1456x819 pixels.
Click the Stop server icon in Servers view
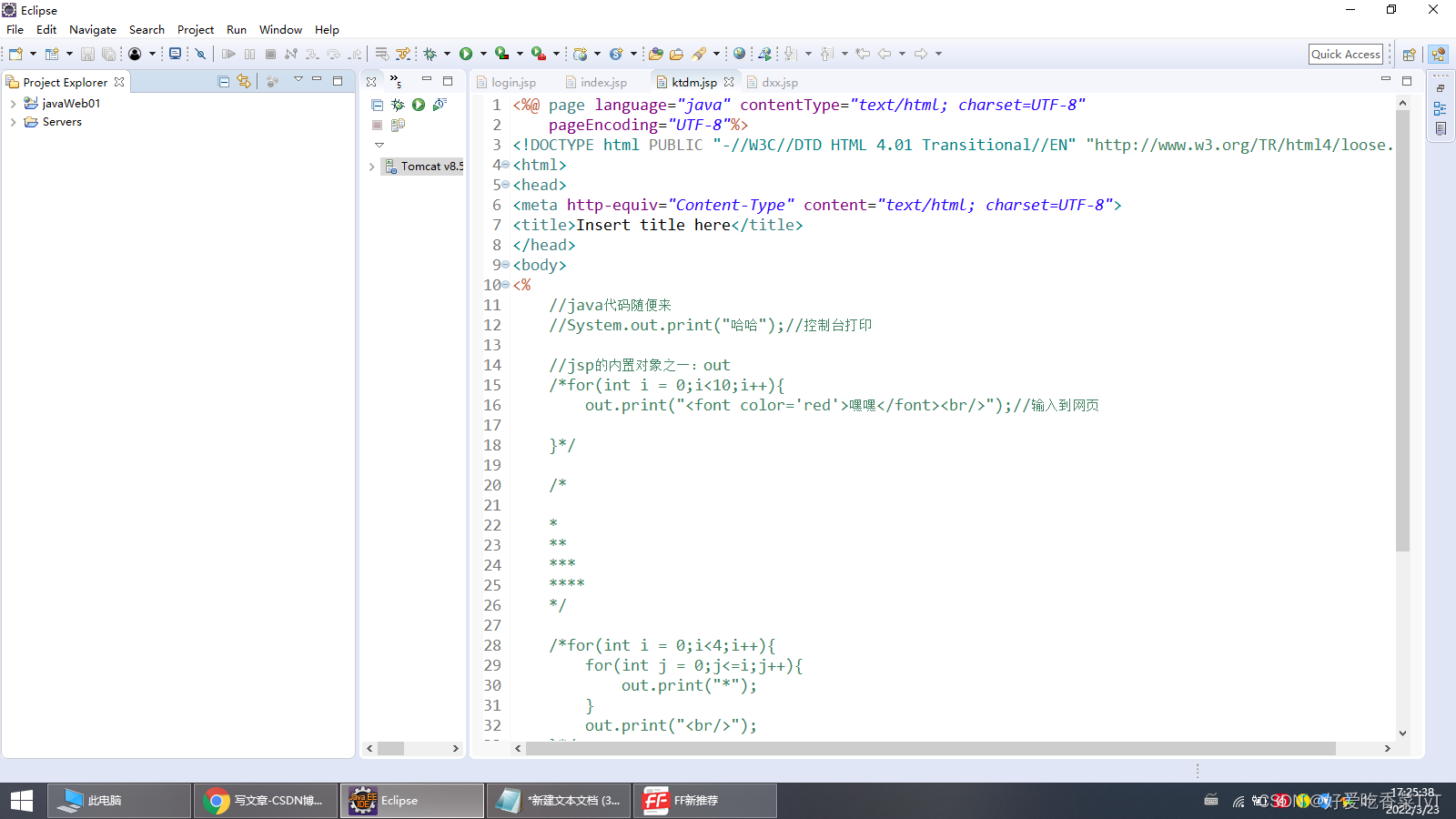tap(377, 125)
